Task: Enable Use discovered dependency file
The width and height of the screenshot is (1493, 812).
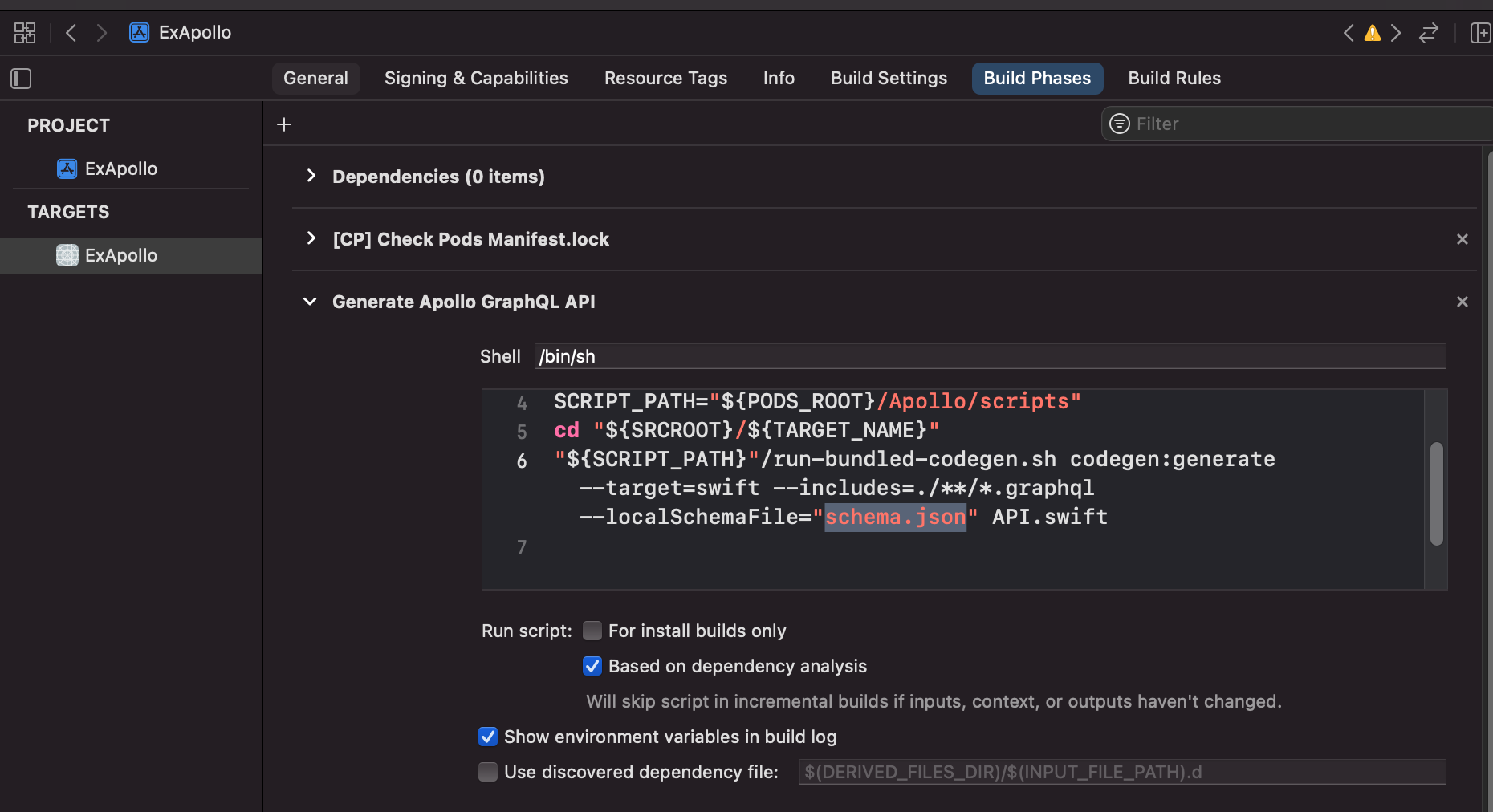Action: coord(488,772)
